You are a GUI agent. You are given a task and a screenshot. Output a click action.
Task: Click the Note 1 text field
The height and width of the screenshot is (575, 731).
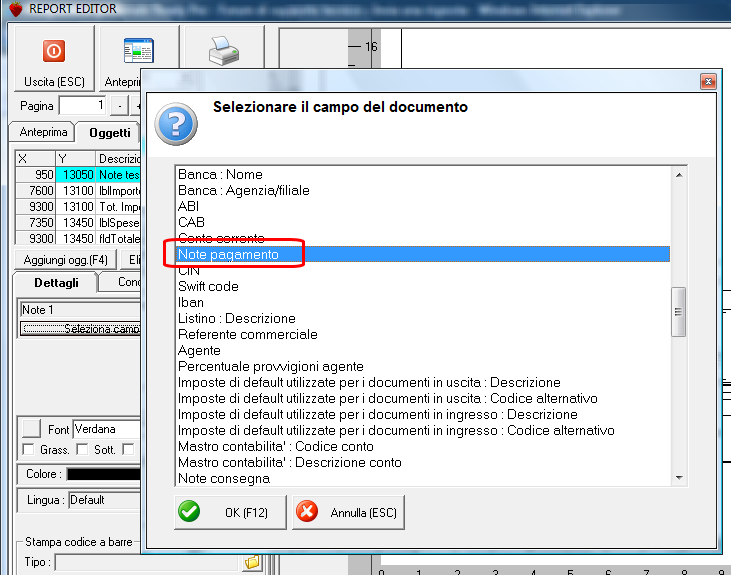click(80, 310)
